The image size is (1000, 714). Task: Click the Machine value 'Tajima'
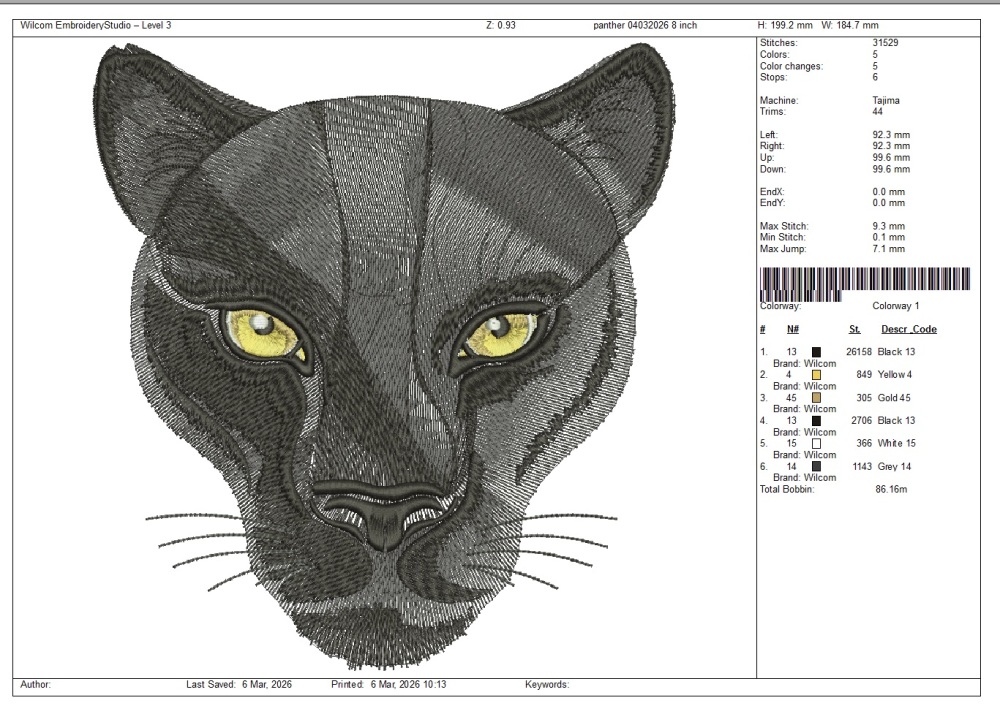[886, 101]
